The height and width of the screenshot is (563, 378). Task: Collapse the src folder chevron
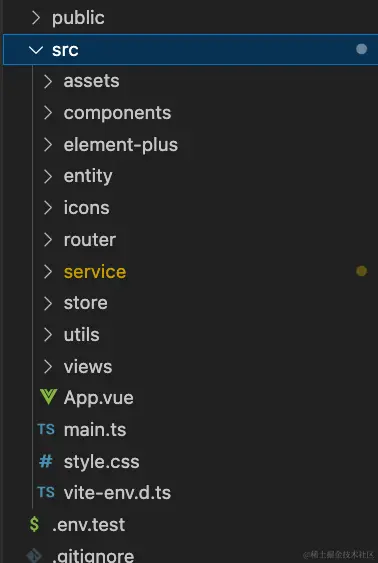click(x=36, y=50)
